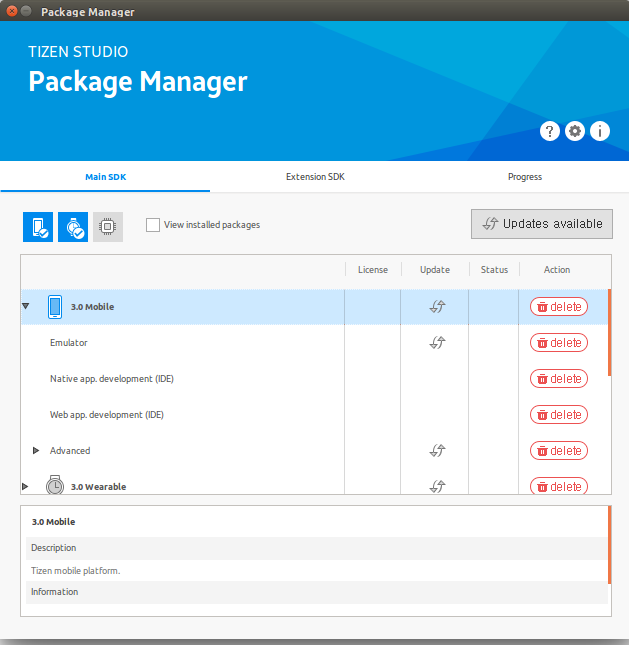
Task: Switch to the Progress tab
Action: click(x=524, y=177)
